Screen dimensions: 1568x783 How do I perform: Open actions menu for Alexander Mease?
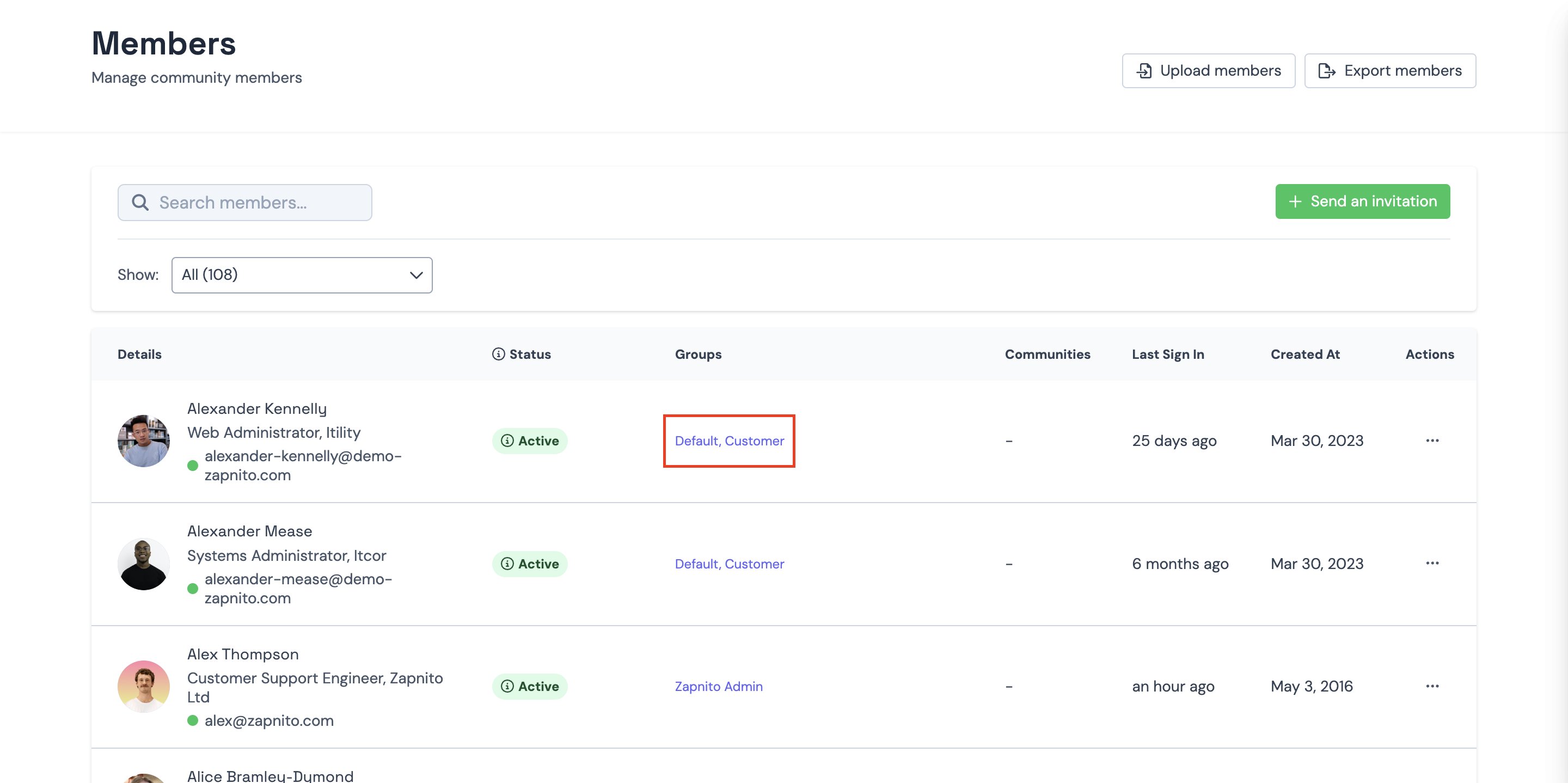[x=1432, y=563]
